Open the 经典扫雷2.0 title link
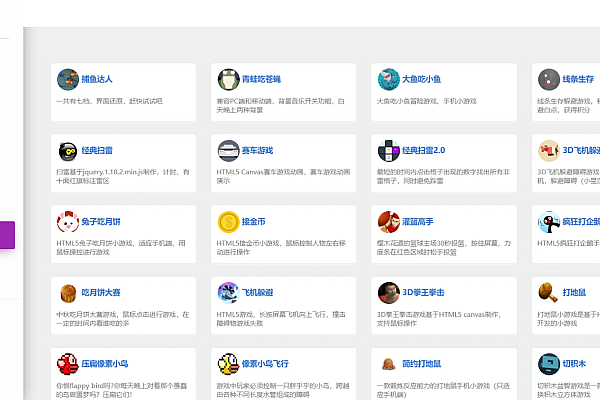 (424, 150)
